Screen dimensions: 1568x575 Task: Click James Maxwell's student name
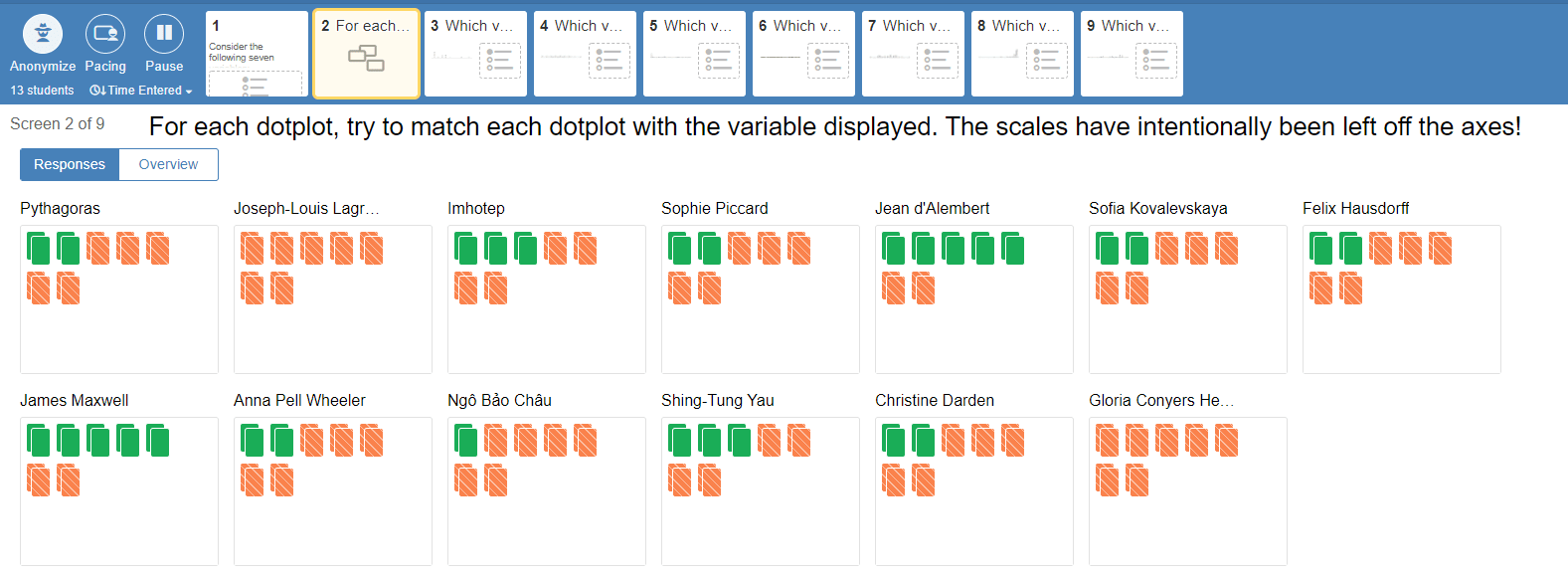click(x=75, y=400)
